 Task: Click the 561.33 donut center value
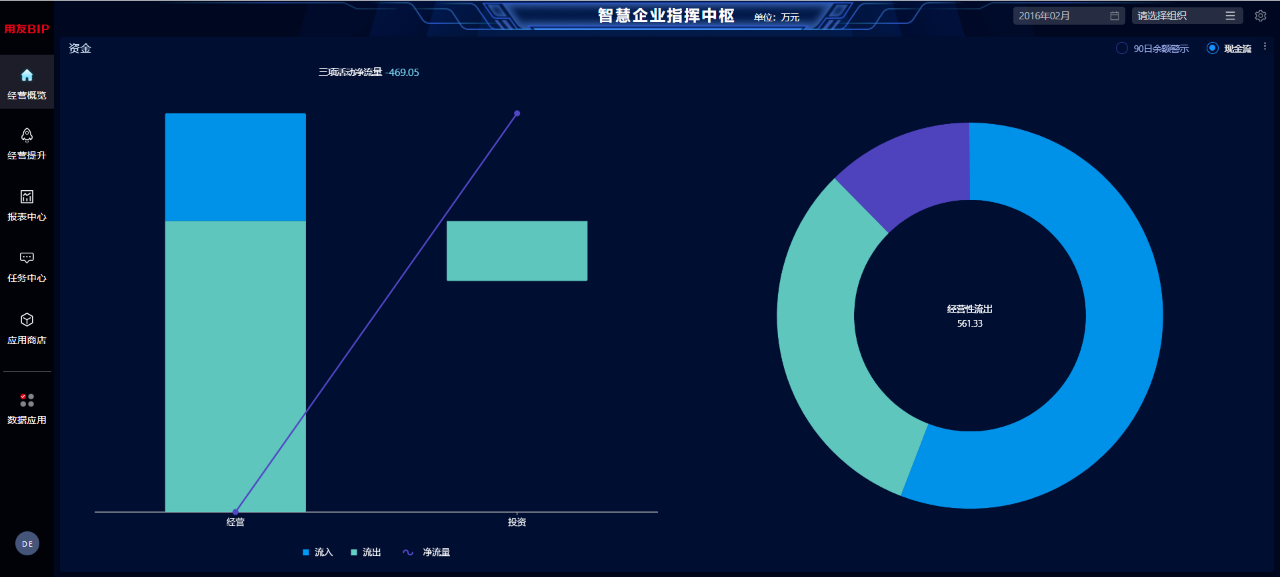970,324
